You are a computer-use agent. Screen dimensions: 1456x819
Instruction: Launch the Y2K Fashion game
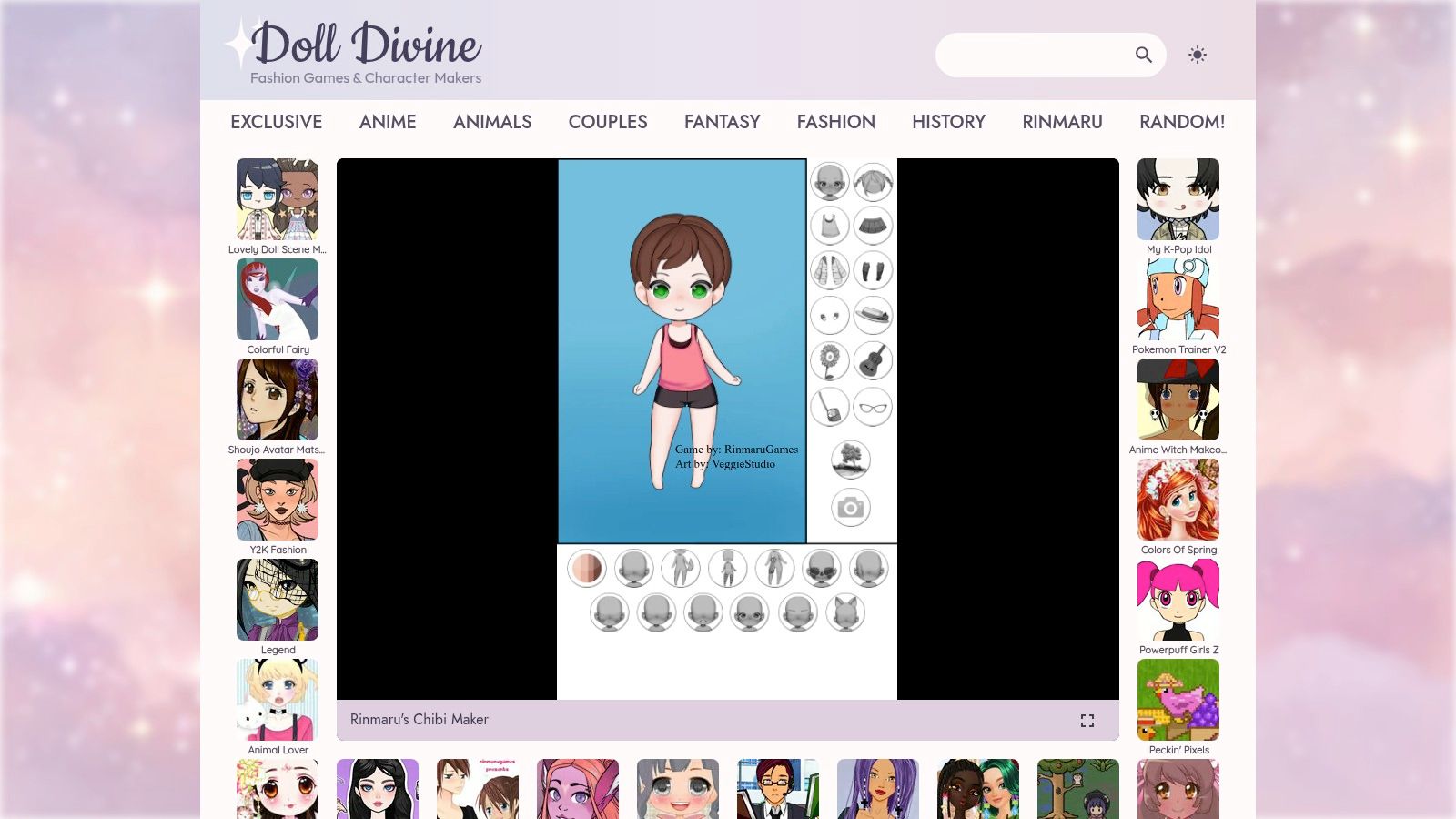click(x=278, y=508)
